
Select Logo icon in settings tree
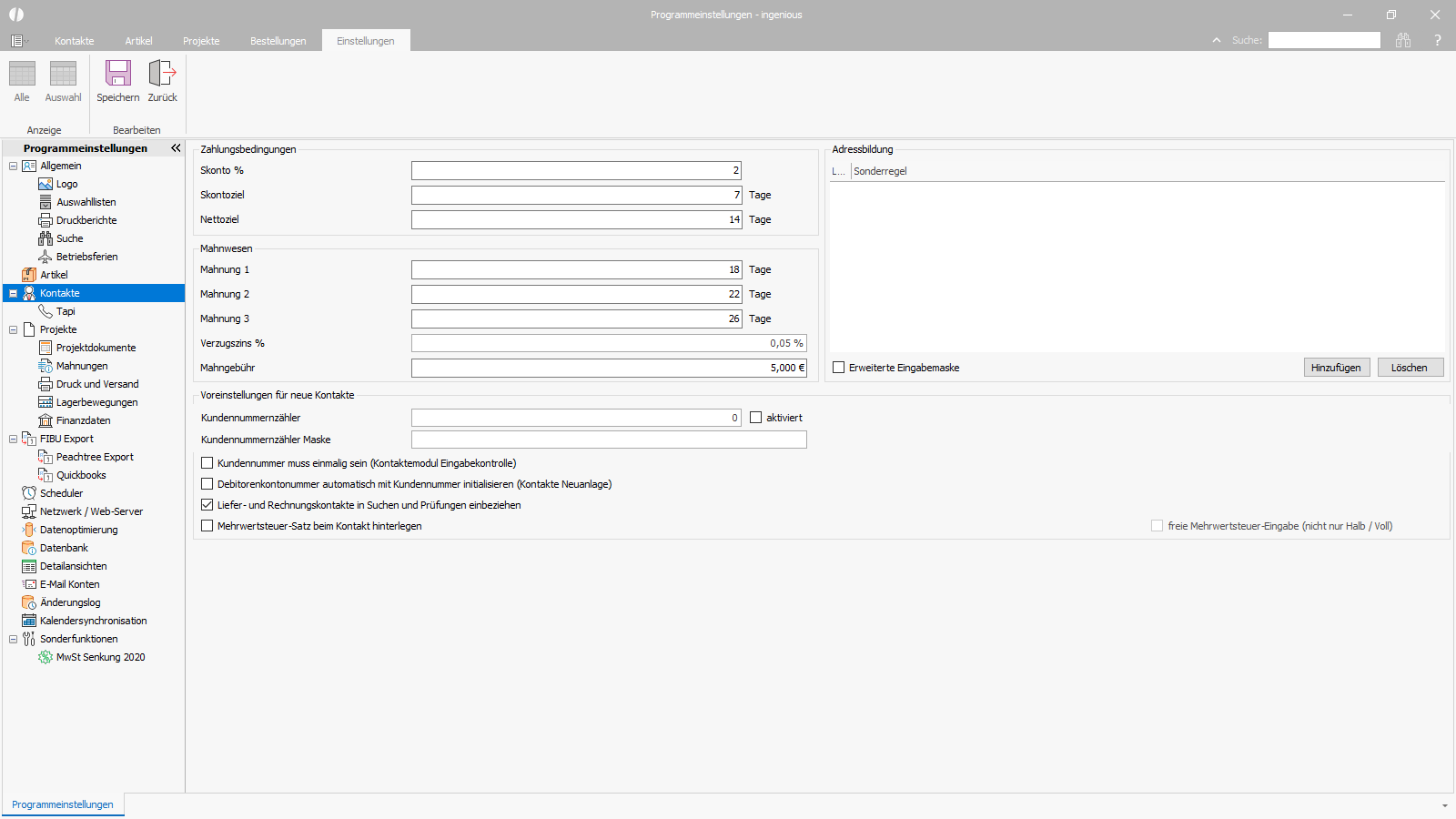coord(45,184)
